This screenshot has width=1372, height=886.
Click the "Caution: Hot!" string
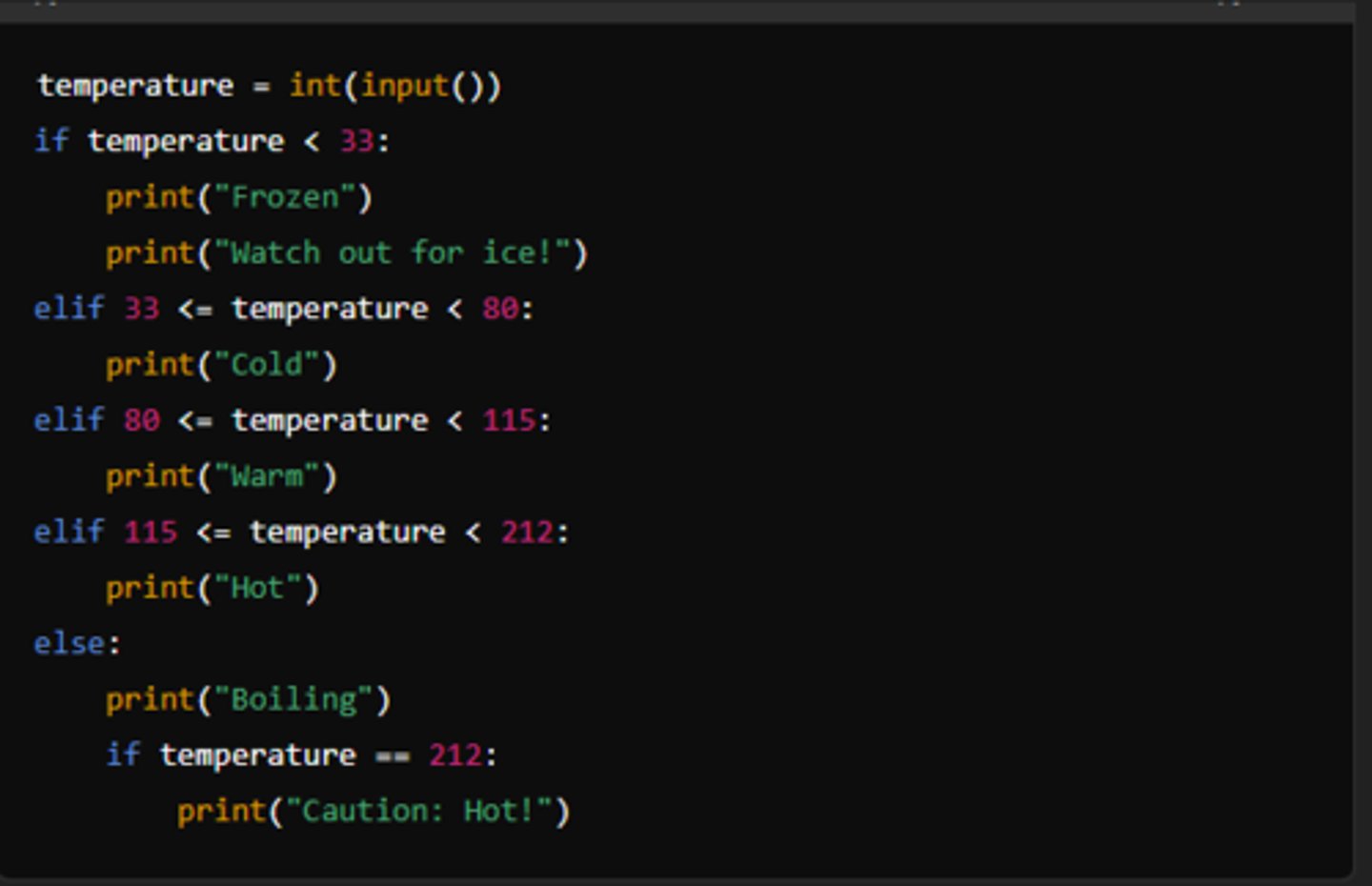[420, 811]
